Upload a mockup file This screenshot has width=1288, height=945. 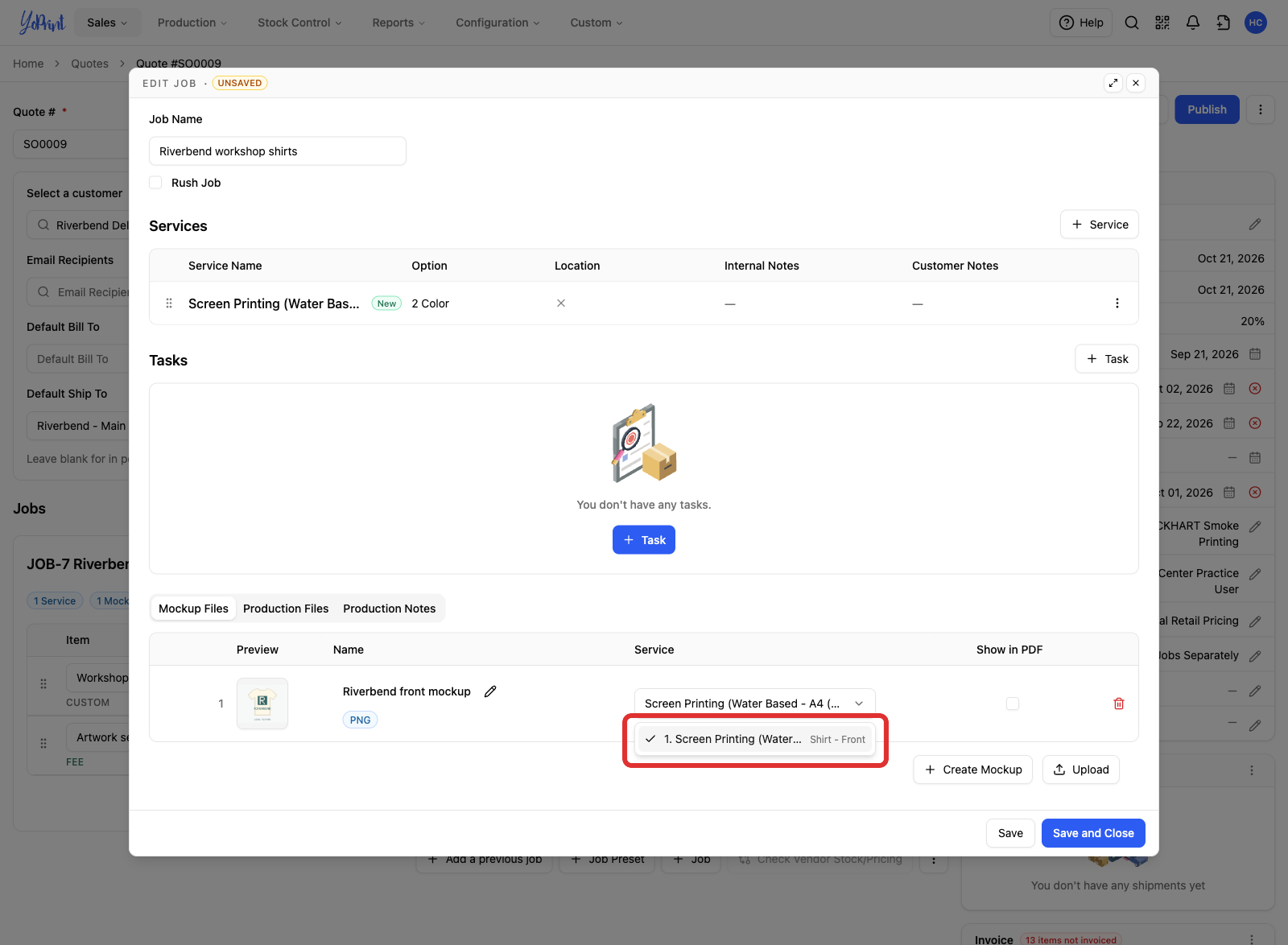pos(1081,770)
